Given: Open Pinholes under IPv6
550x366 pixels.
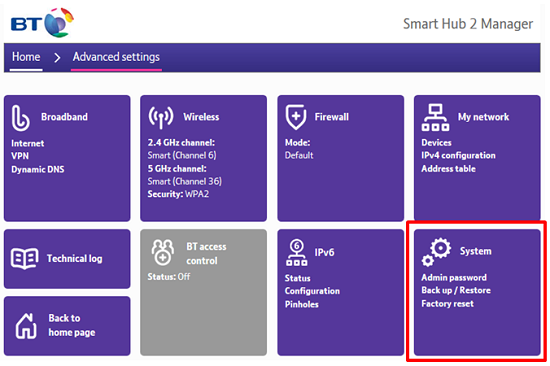Looking at the screenshot, I should click(x=302, y=304).
